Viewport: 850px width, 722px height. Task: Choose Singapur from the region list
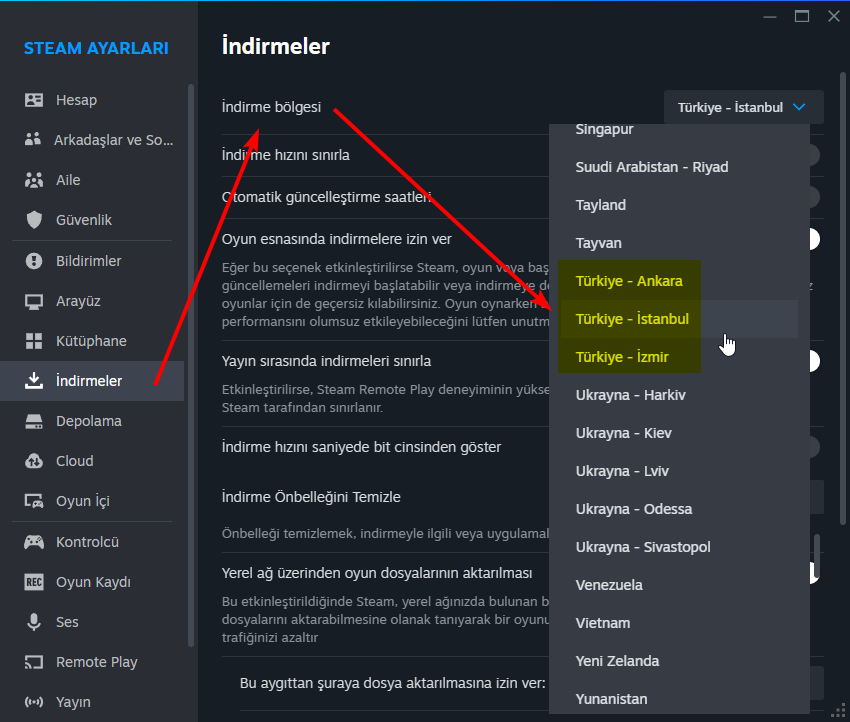[x=679, y=130]
